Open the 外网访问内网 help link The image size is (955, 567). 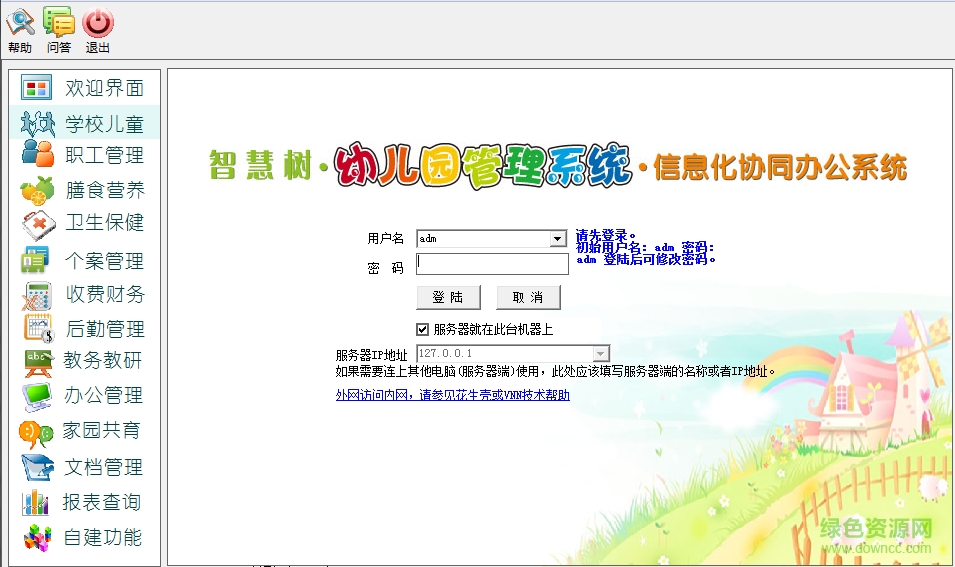452,395
